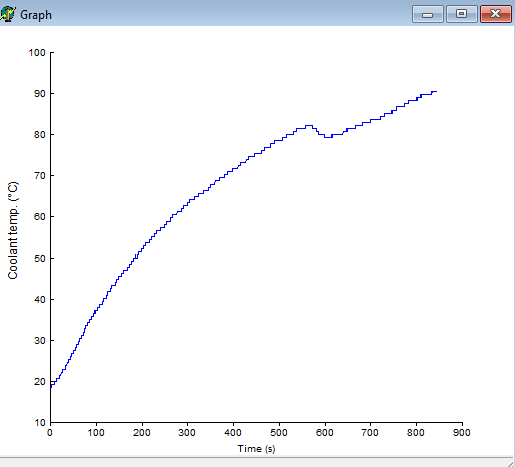The width and height of the screenshot is (515, 467).
Task: Click the y-axis value 20
Action: [39, 382]
